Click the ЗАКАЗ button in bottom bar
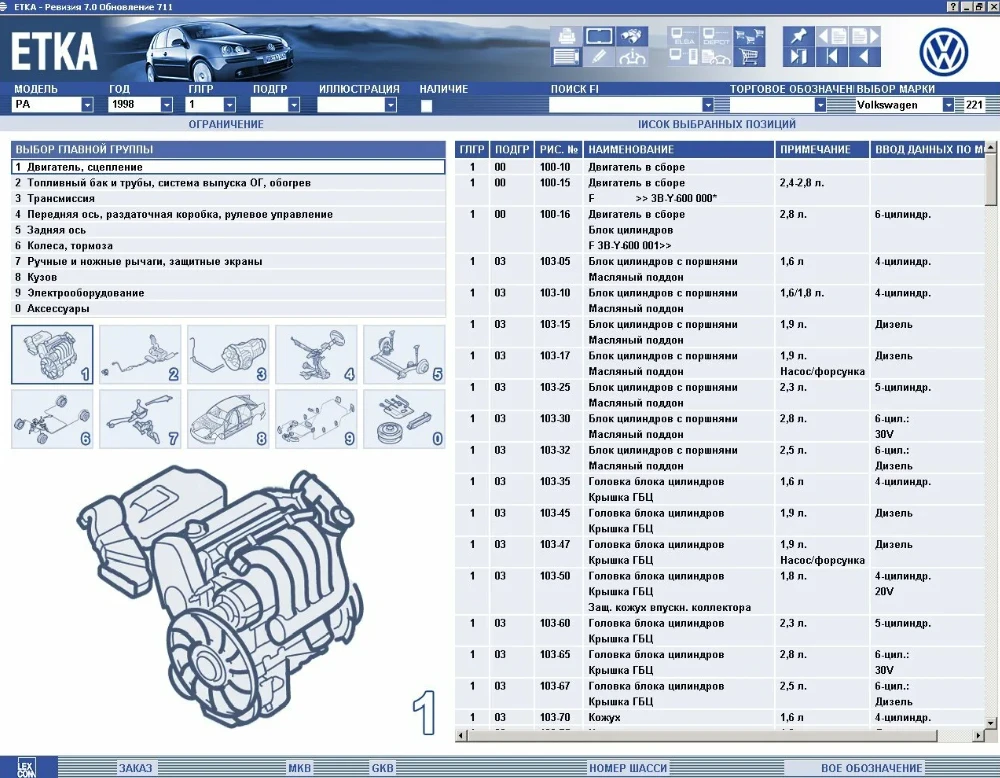The image size is (1000, 778). coord(135,768)
